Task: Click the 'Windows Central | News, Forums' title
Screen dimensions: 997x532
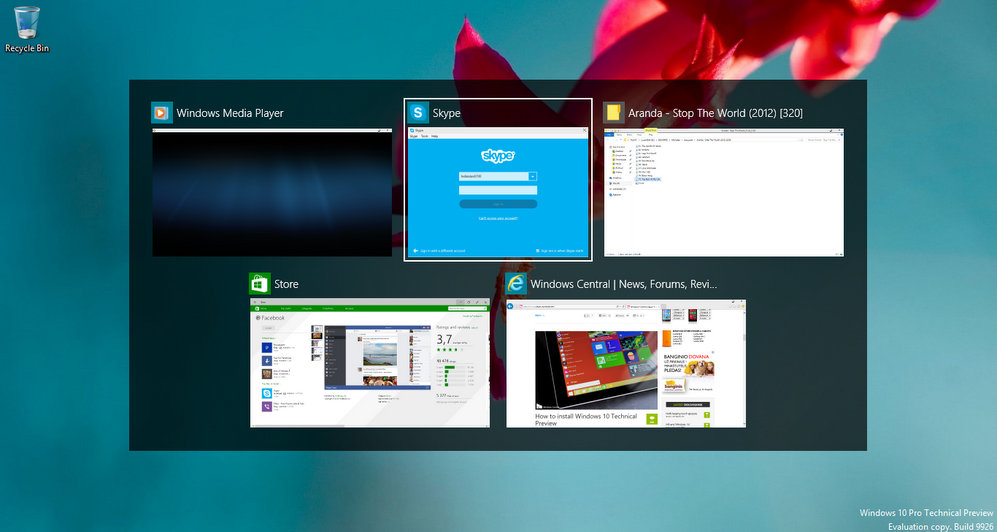Action: [x=623, y=284]
